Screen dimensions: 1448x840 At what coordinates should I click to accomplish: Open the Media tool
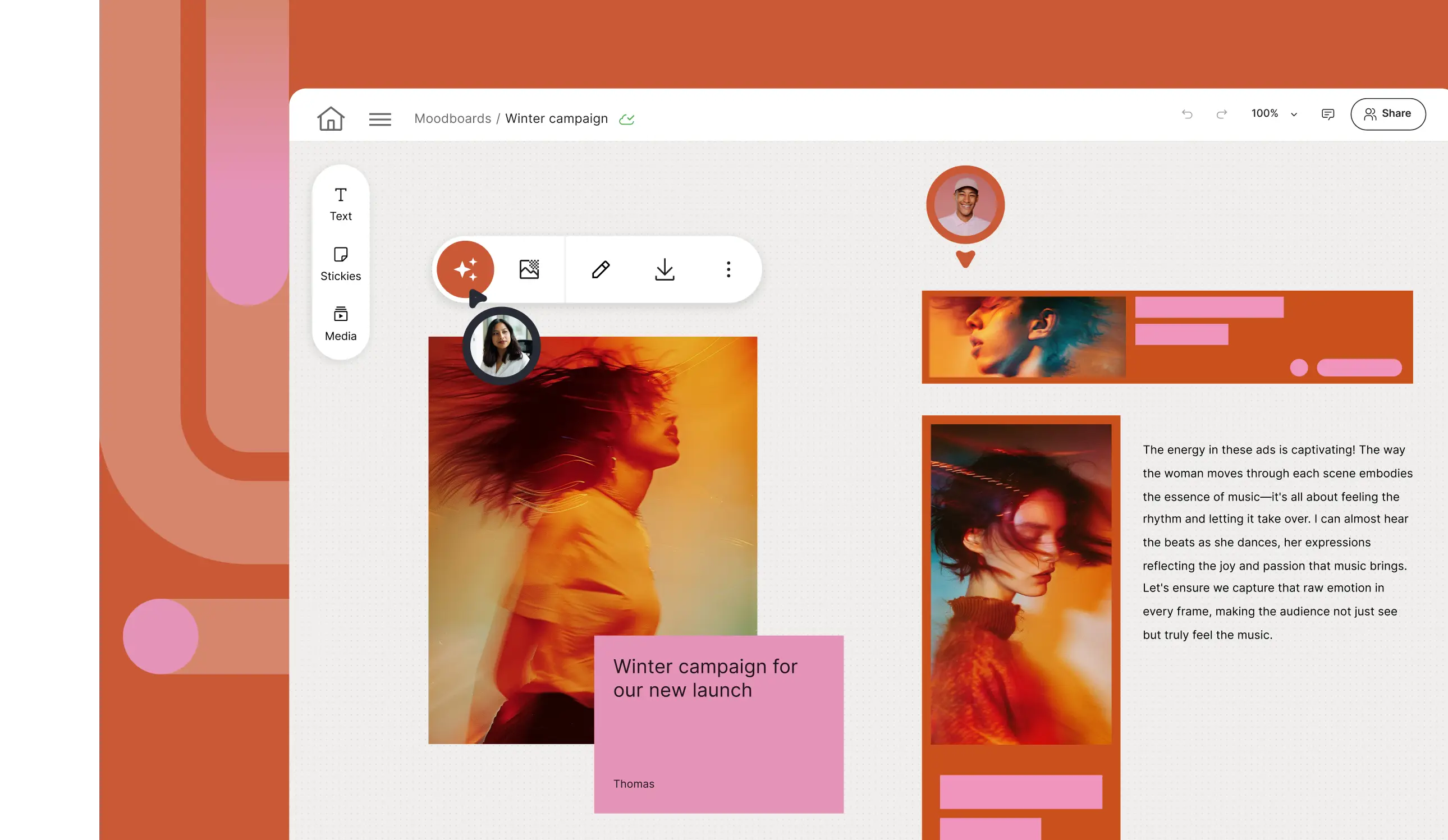coord(340,323)
